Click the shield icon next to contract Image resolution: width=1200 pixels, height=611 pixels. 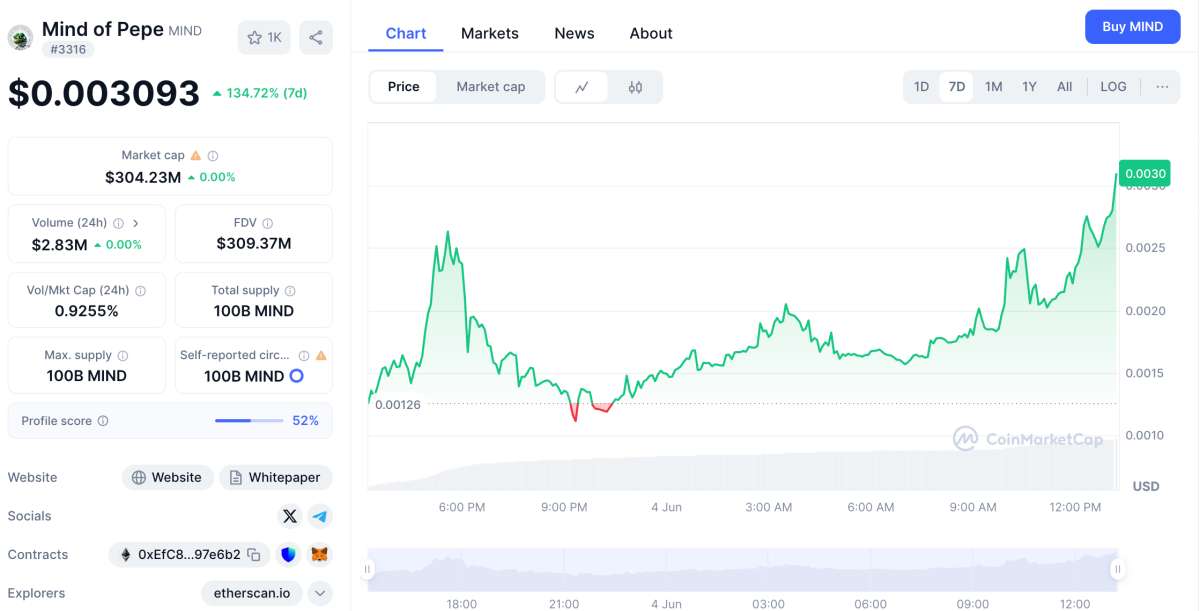click(x=289, y=554)
